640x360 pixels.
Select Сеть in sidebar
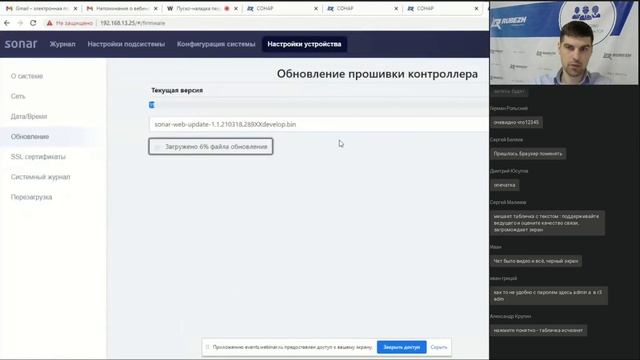18,96
